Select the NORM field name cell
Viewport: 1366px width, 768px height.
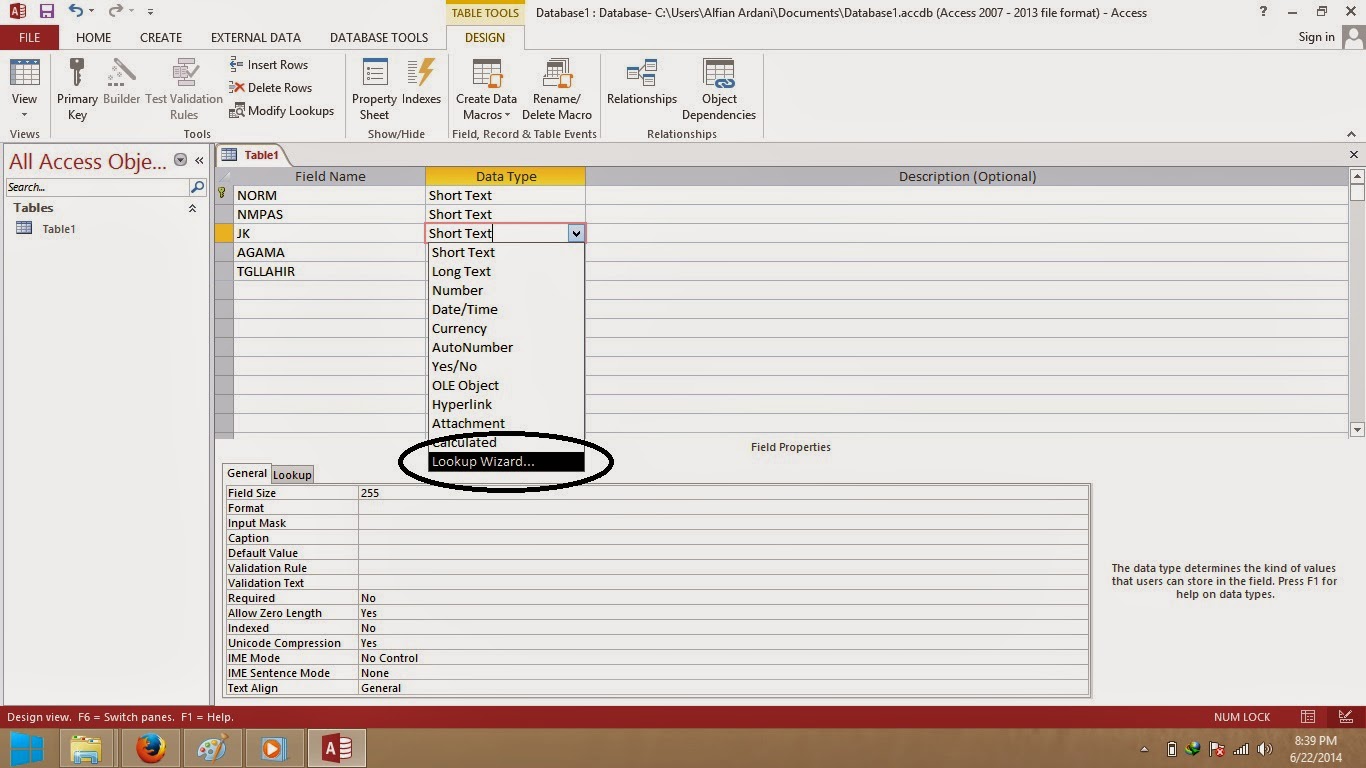[330, 195]
